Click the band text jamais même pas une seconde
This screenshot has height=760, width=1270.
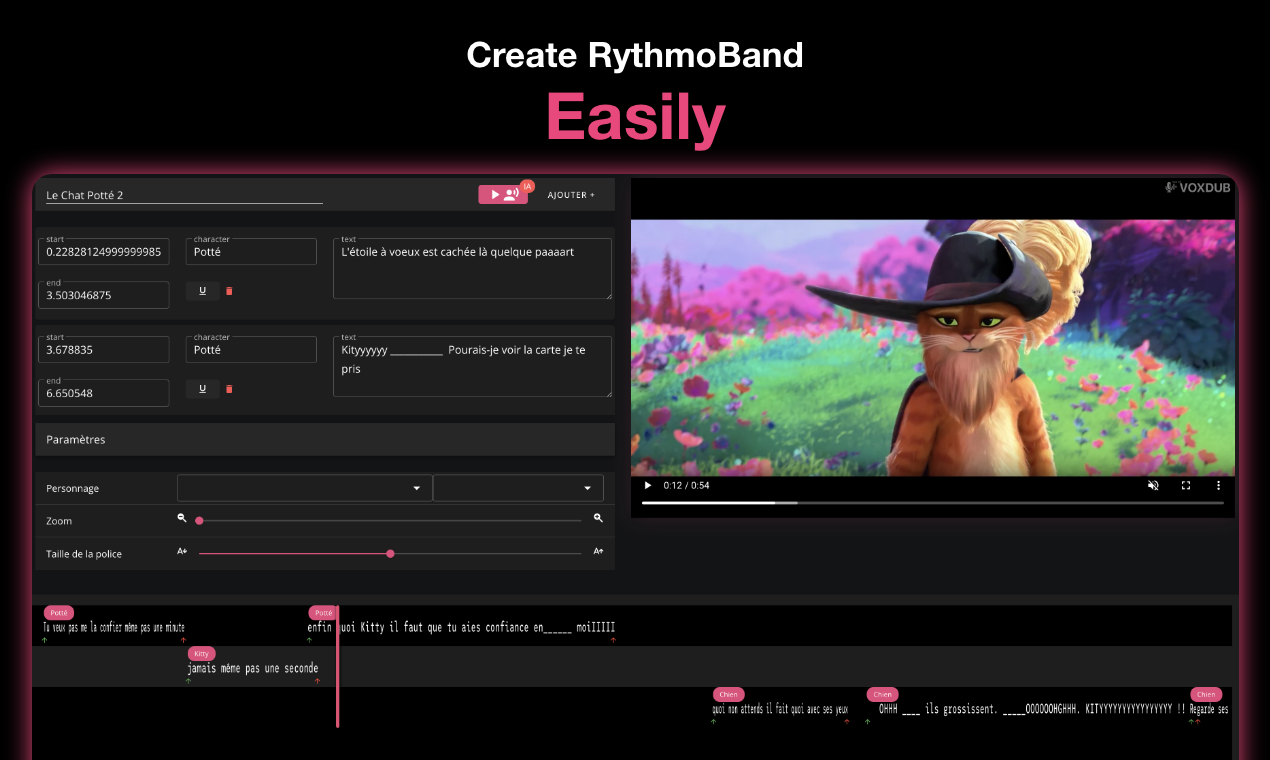point(253,668)
